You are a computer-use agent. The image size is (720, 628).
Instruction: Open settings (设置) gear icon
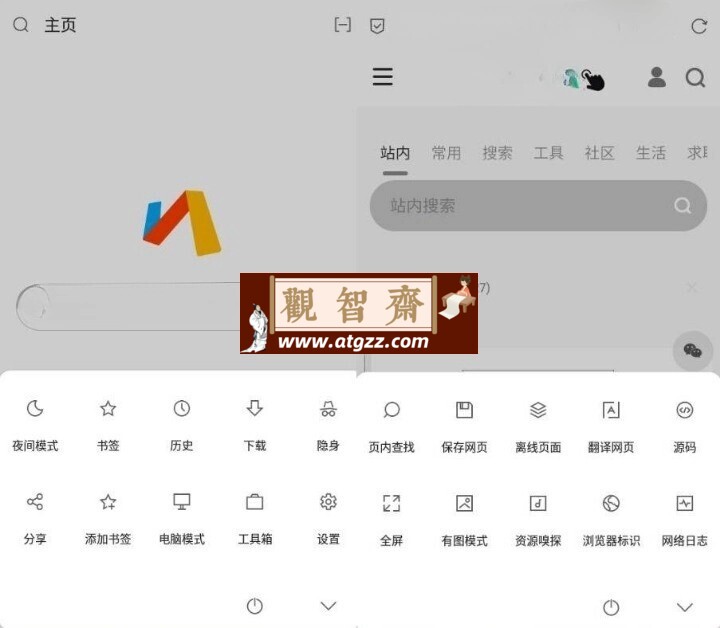coord(328,502)
